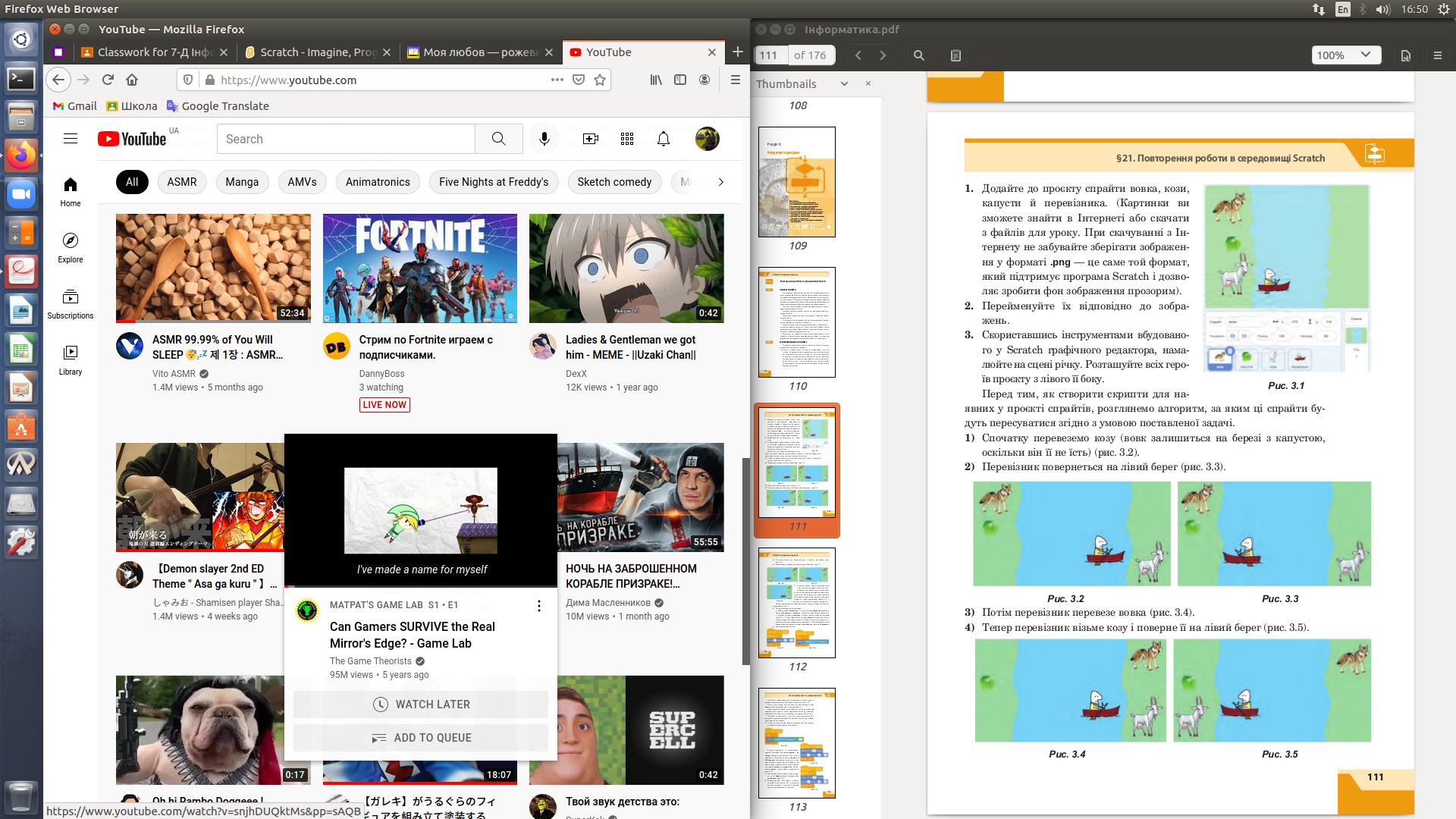The width and height of the screenshot is (1456, 819).
Task: Open YouTube notifications bell
Action: click(664, 139)
